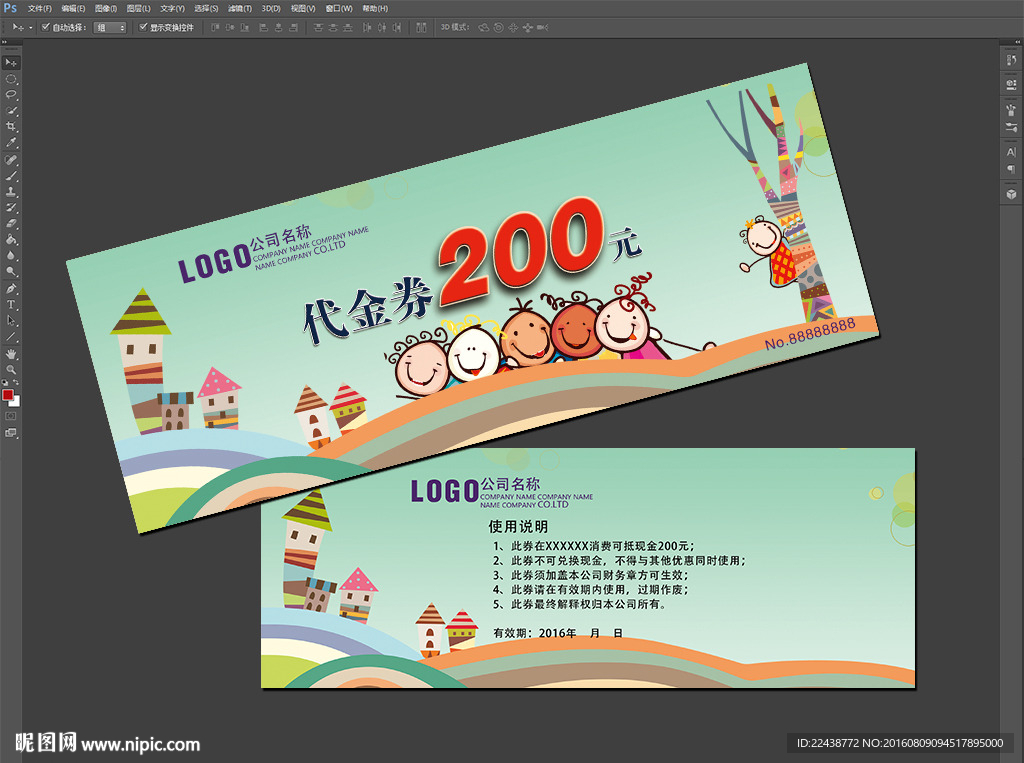Open the 滤镜(T) menu
Viewport: 1024px width, 763px height.
tap(240, 8)
